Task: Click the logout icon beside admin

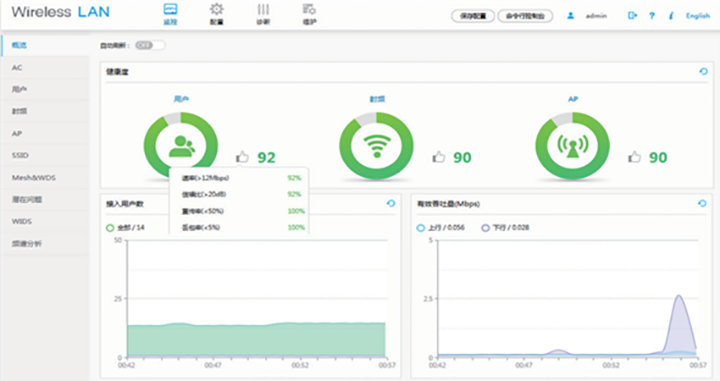Action: [632, 16]
